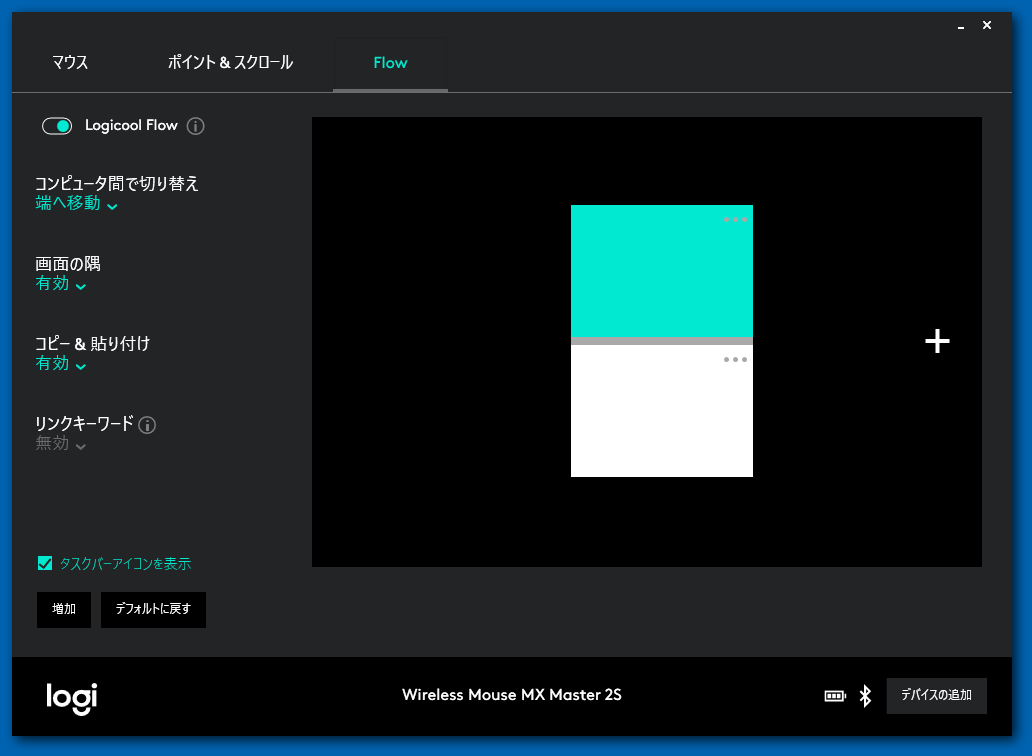Click the battery status icon
Viewport: 1032px width, 756px height.
[x=835, y=695]
